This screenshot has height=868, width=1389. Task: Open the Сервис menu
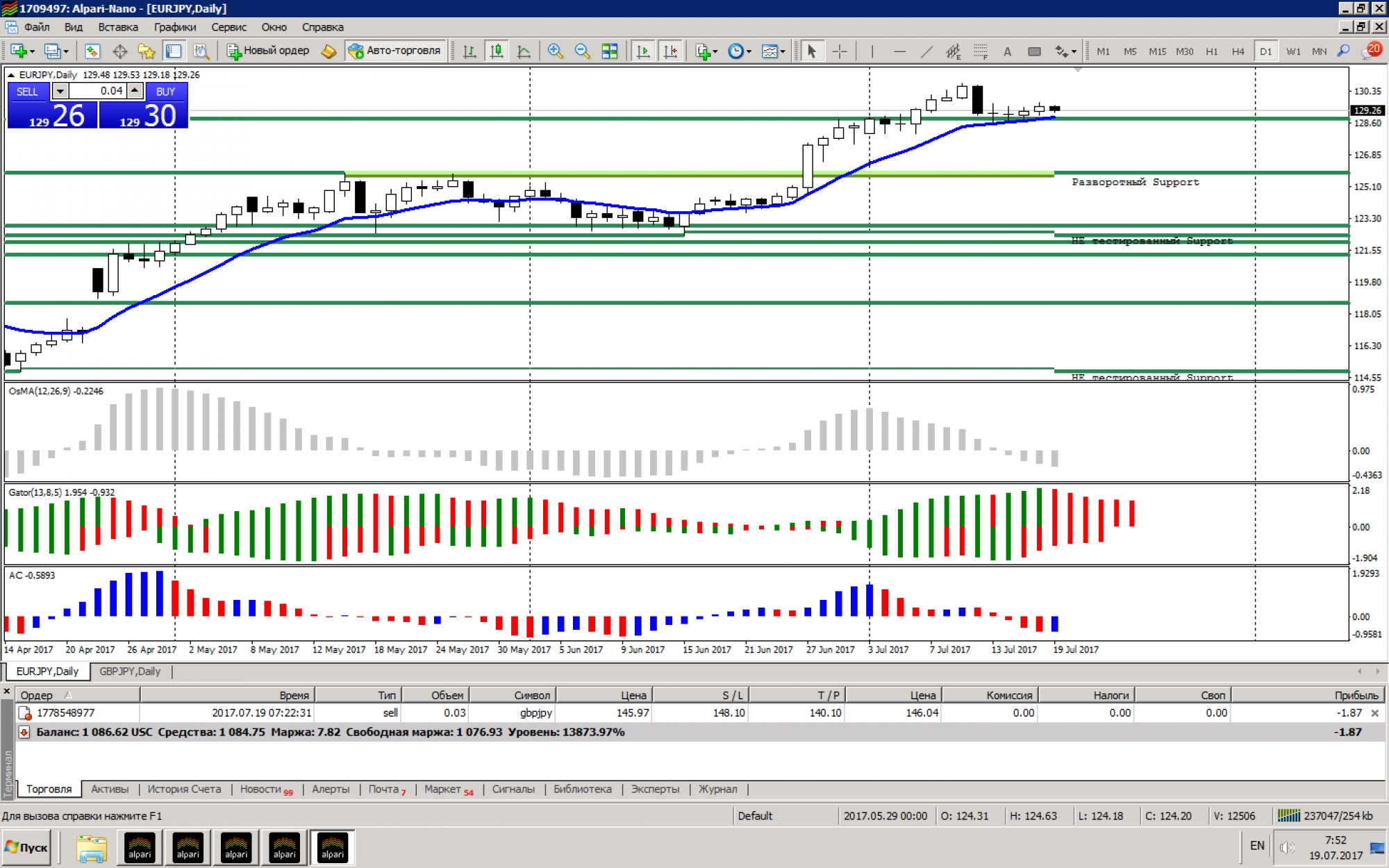tap(228, 27)
